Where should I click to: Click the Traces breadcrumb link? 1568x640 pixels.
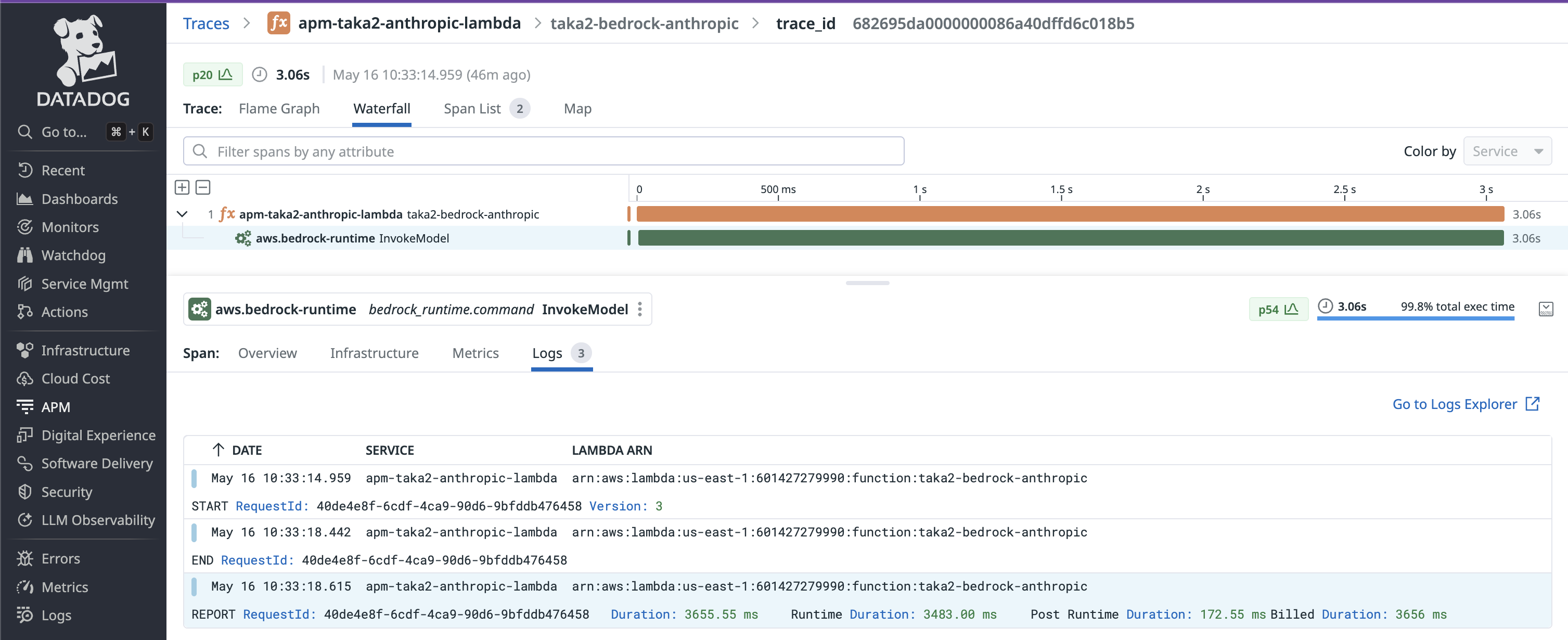coord(205,23)
